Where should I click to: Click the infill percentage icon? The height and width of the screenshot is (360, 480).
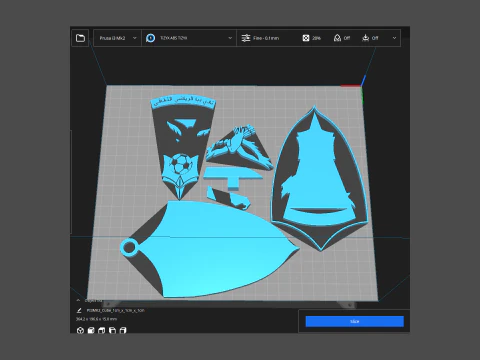pyautogui.click(x=306, y=38)
